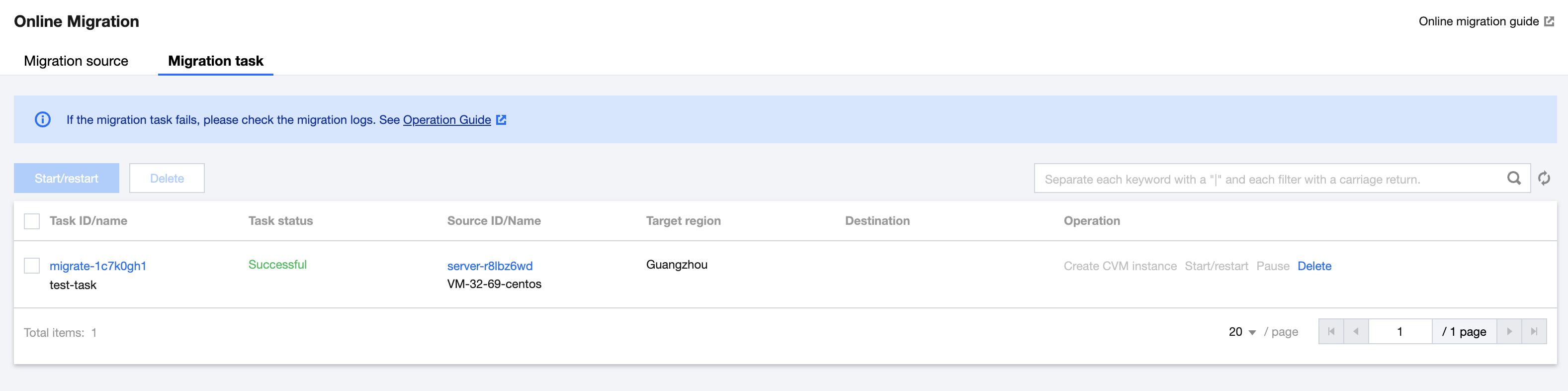Click the refresh list icon
The image size is (1568, 391).
point(1544,179)
